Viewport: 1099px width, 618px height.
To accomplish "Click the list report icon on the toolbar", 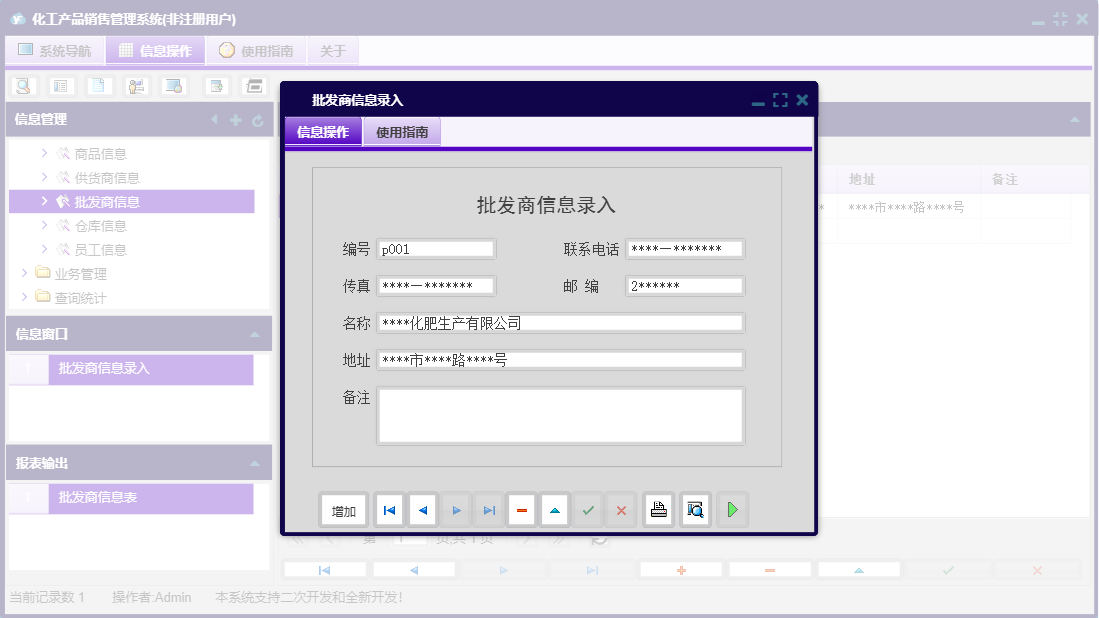I will pyautogui.click(x=60, y=85).
